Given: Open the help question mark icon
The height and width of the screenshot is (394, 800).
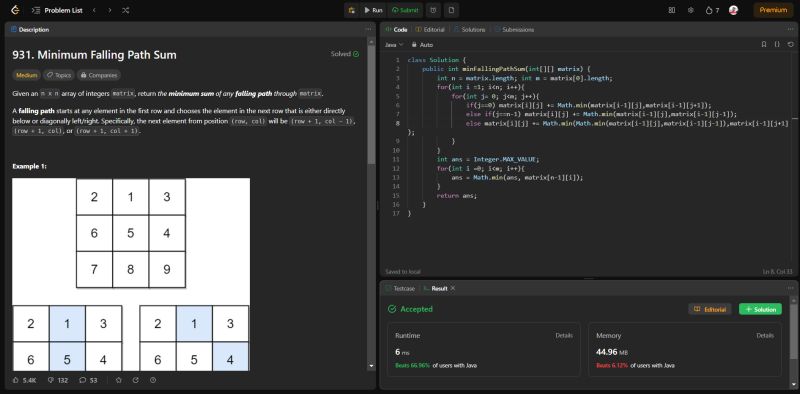Looking at the screenshot, I should 153,380.
